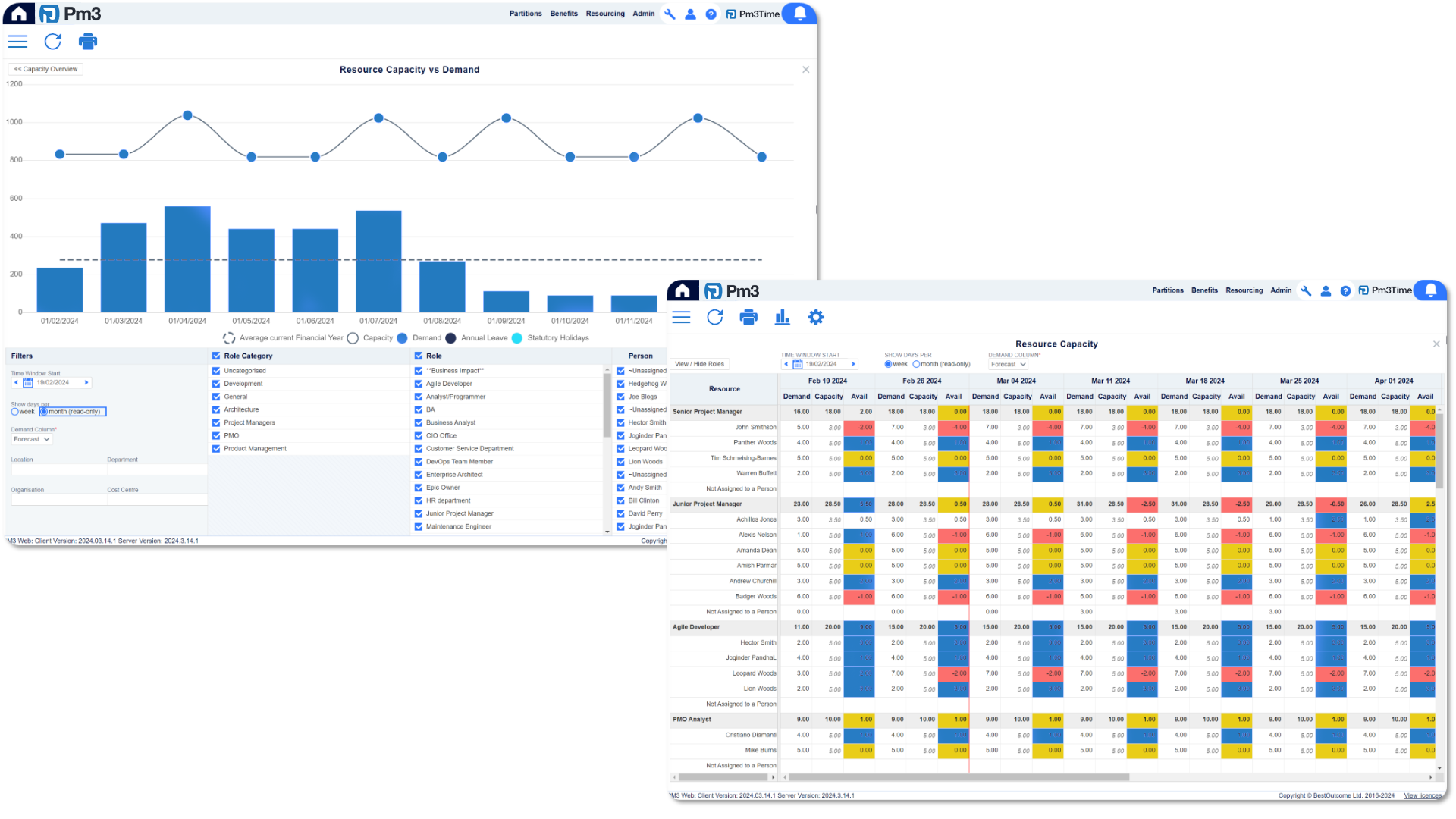The height and width of the screenshot is (819, 1456).
Task: Open the help icon in the Resource Capacity window
Action: coord(1345,290)
